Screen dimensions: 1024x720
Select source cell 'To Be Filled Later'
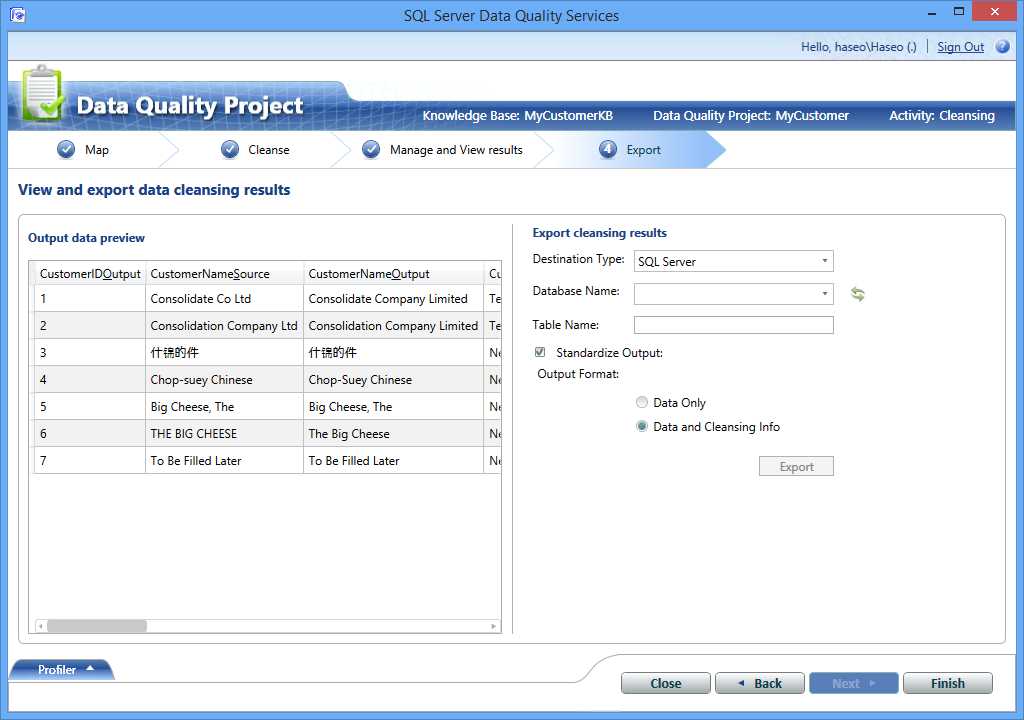click(225, 461)
